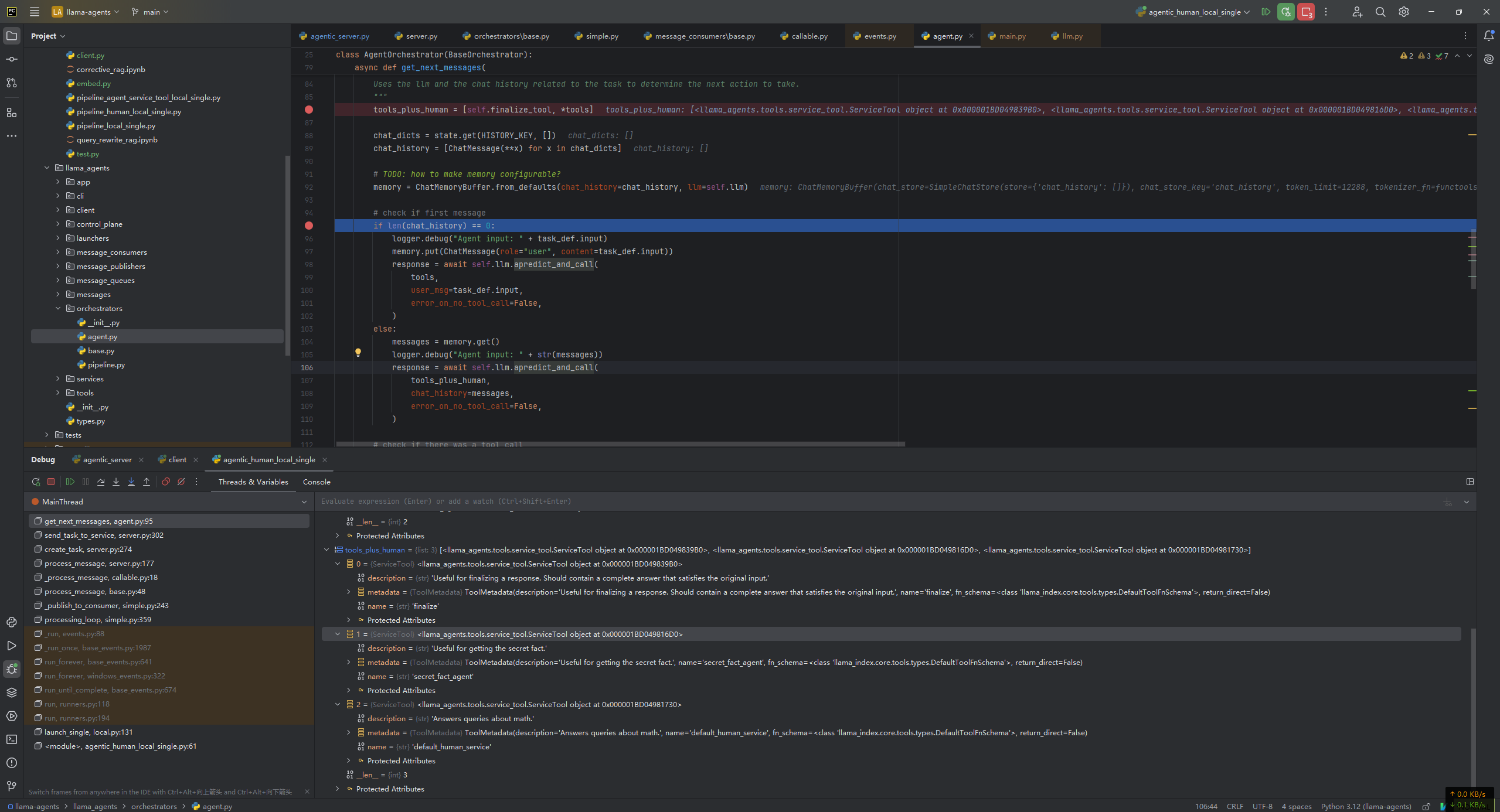Open the Console debug tab
This screenshot has width=1500, height=812.
pyautogui.click(x=317, y=482)
